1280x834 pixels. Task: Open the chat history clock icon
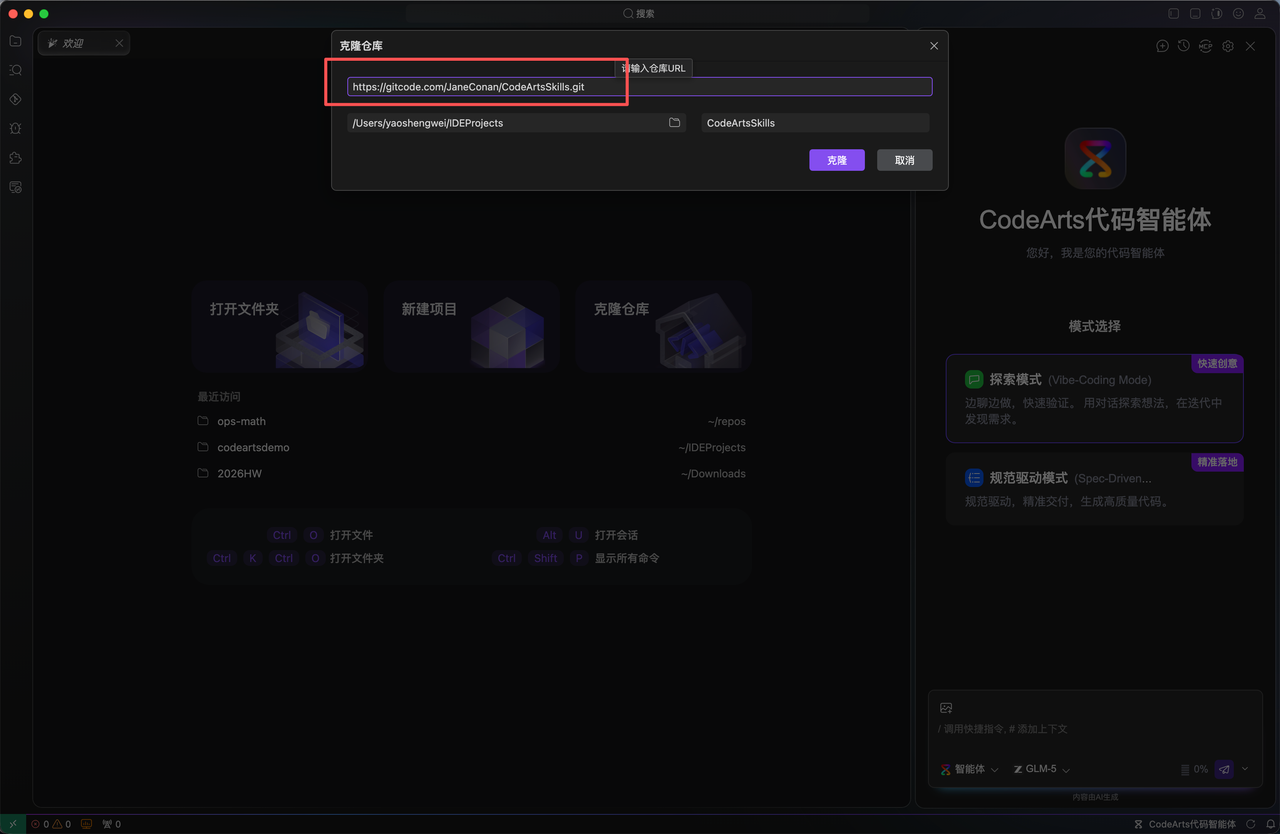coord(1183,46)
